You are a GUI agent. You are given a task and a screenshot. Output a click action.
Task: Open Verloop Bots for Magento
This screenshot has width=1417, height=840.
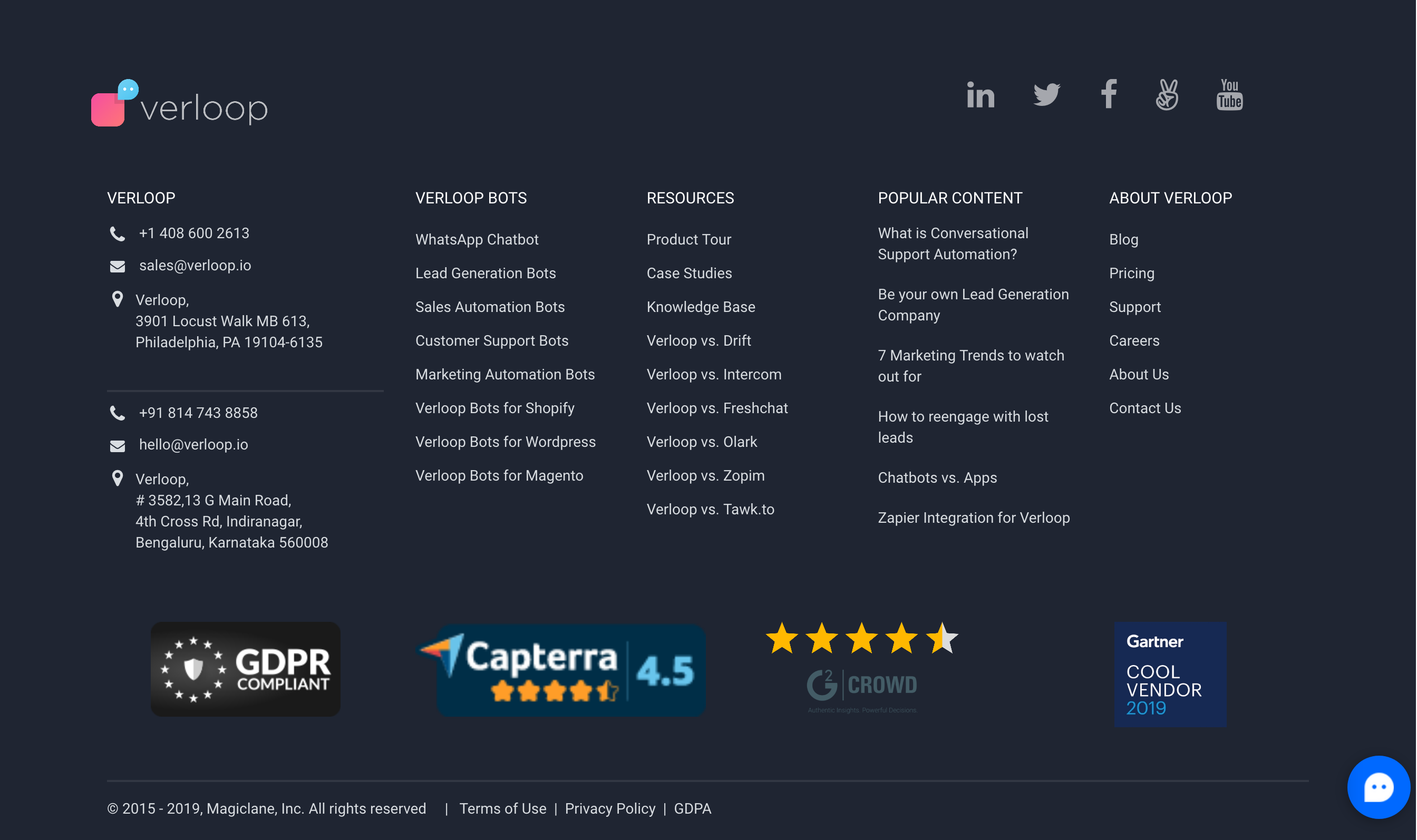[x=499, y=475]
